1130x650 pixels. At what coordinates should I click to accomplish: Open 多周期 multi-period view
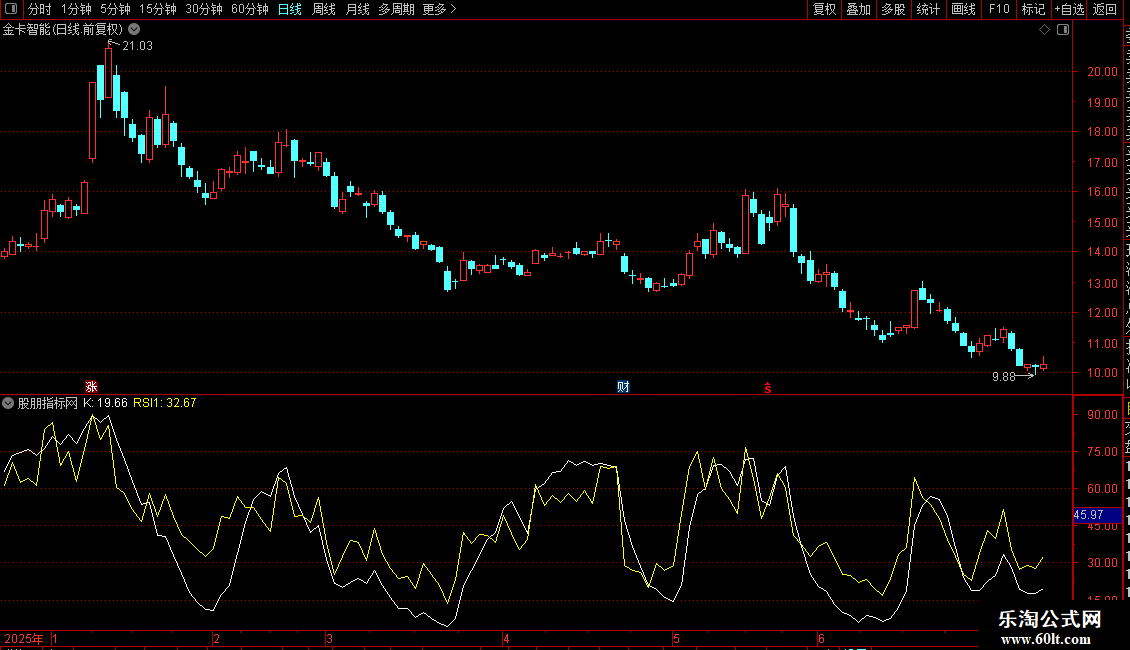[x=396, y=9]
